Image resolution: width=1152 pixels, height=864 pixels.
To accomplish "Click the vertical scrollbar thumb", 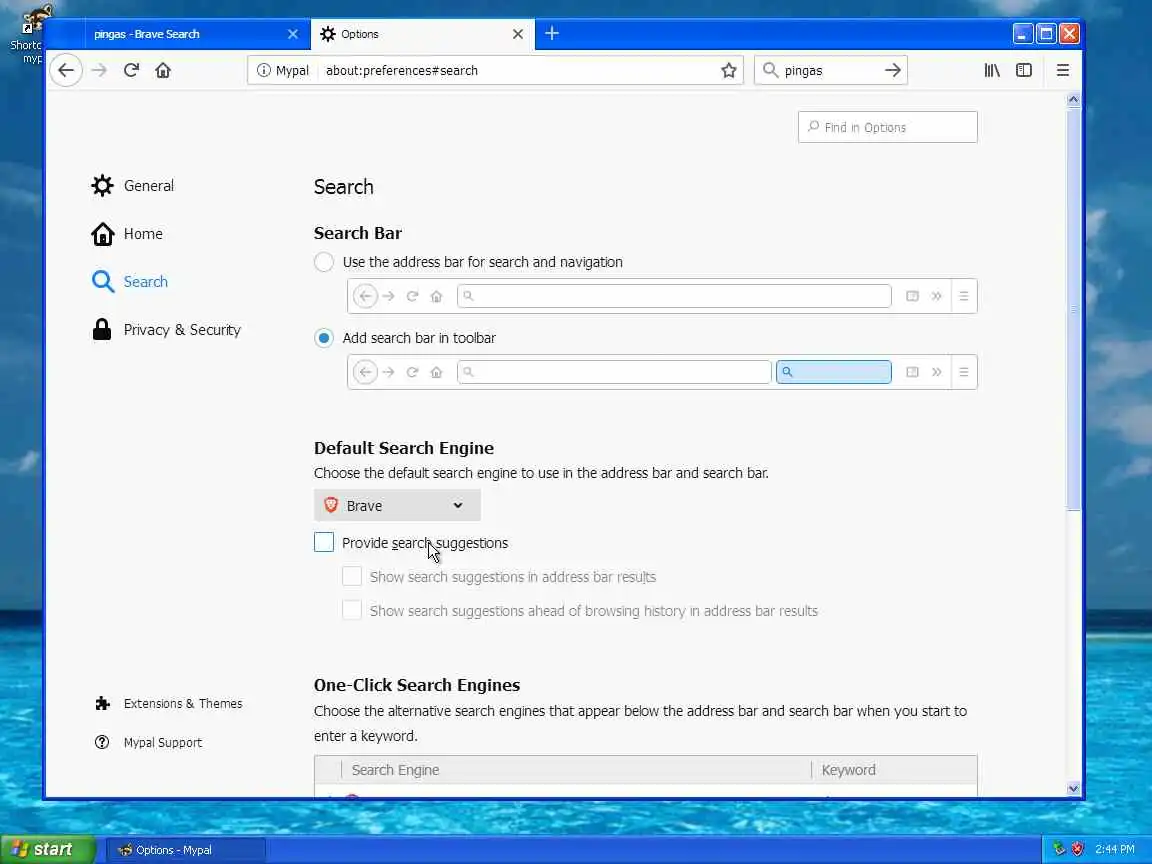I will (1073, 309).
